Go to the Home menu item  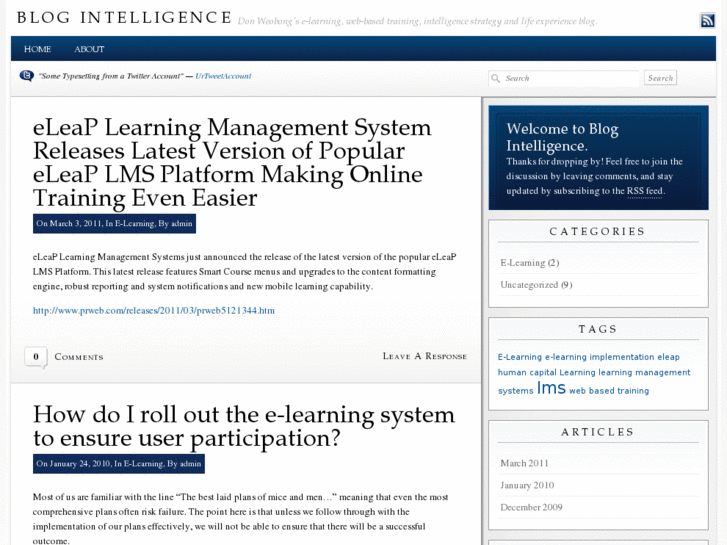click(x=38, y=49)
